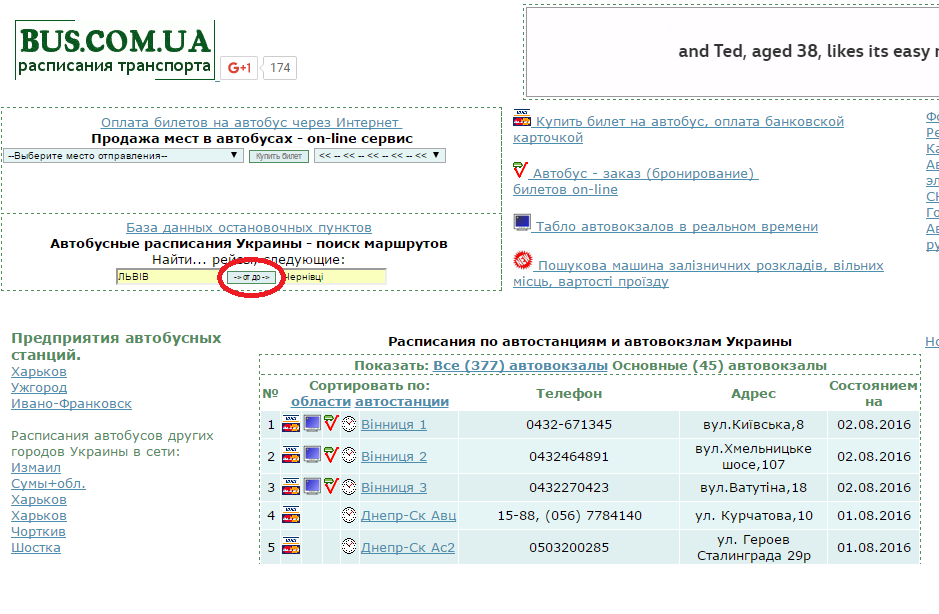Click the red checkmark booking icon for Вінниця 2
Image resolution: width=939 pixels, height=614 pixels.
click(x=331, y=455)
